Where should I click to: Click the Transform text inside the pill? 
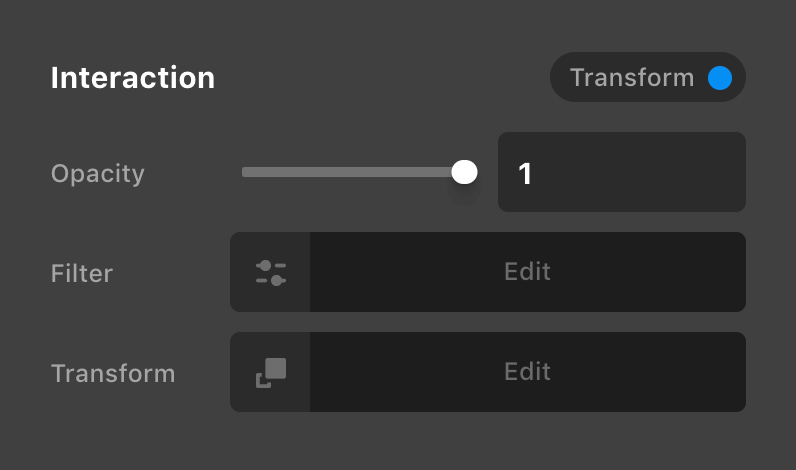click(x=631, y=78)
